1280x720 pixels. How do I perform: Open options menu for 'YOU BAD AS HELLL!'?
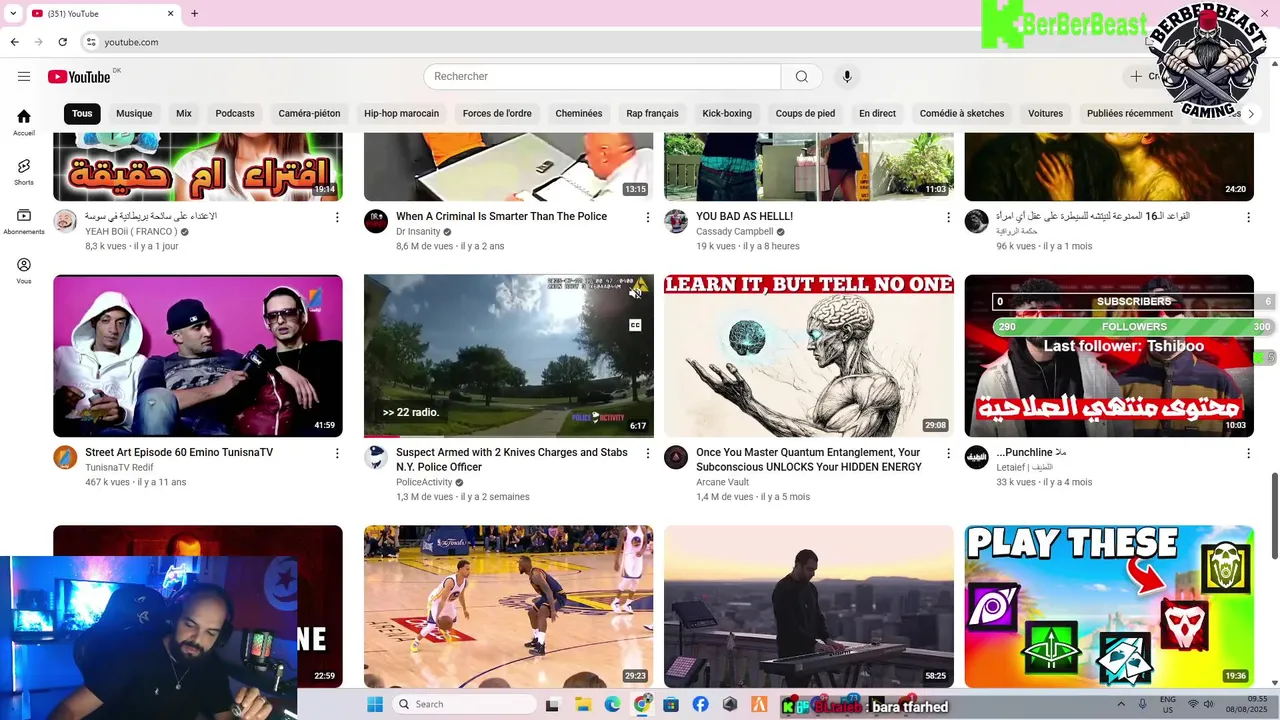(948, 217)
